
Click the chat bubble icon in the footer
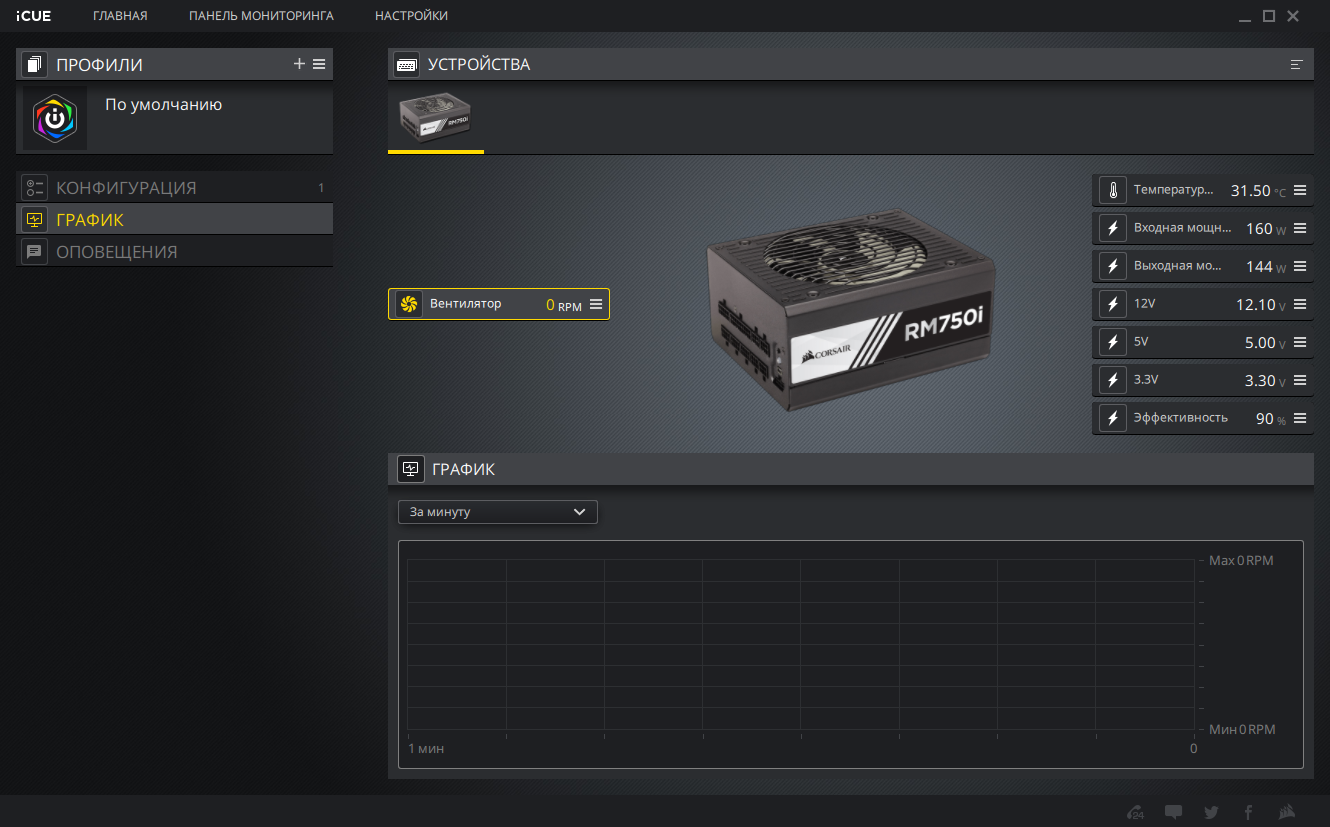click(x=1173, y=812)
